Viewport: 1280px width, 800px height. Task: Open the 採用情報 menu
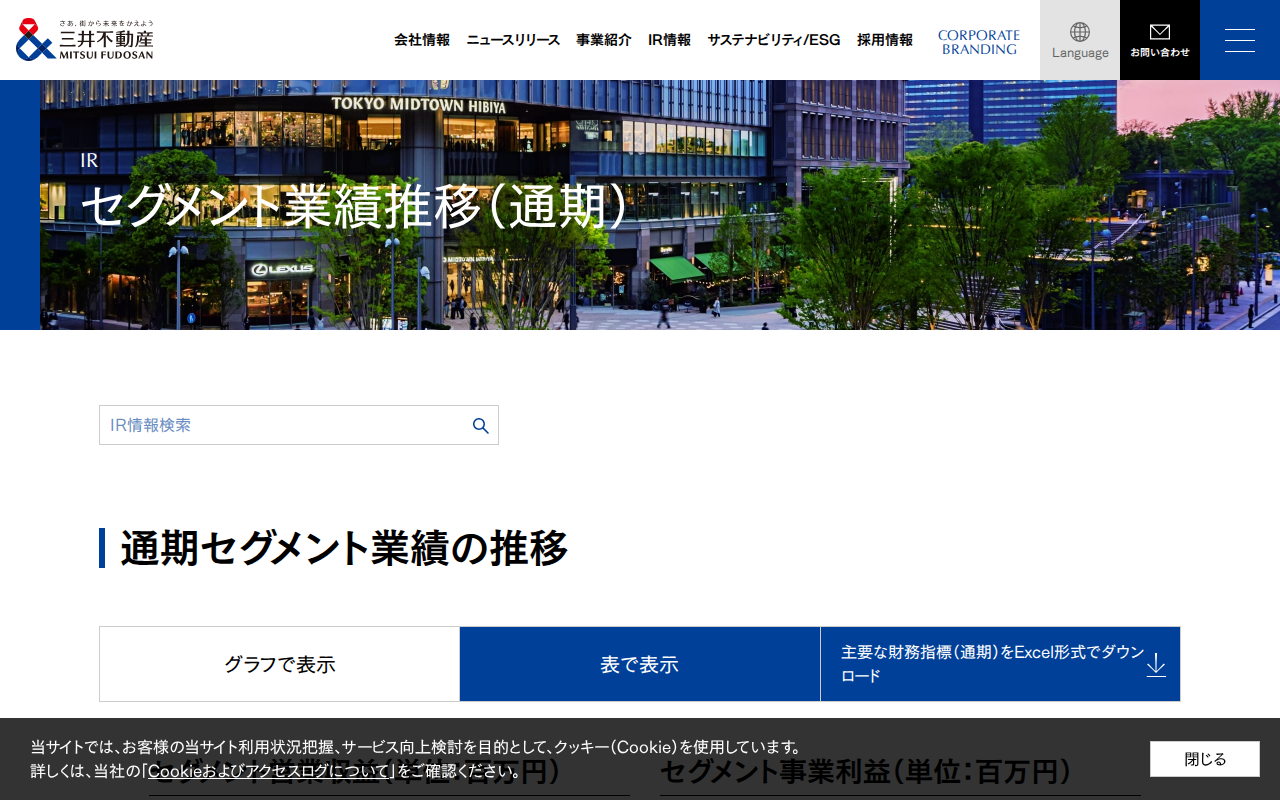tap(885, 40)
